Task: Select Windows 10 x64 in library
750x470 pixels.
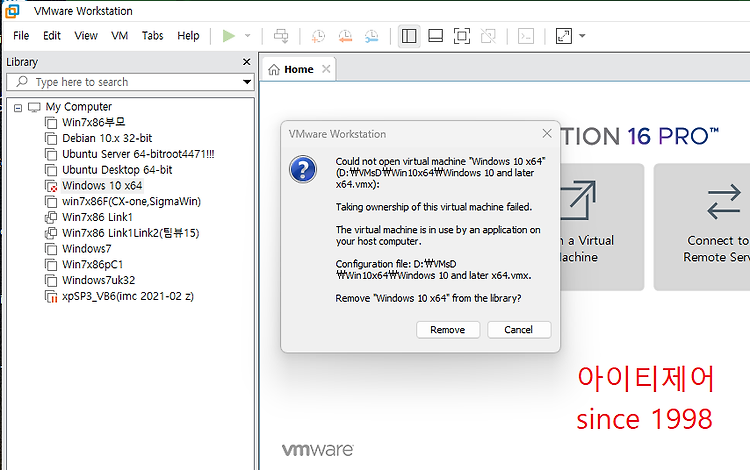Action: coord(102,186)
